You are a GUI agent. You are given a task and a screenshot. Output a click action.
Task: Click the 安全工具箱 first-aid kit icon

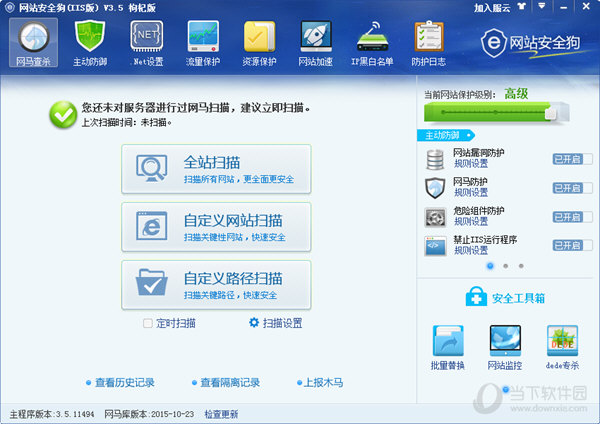point(476,297)
